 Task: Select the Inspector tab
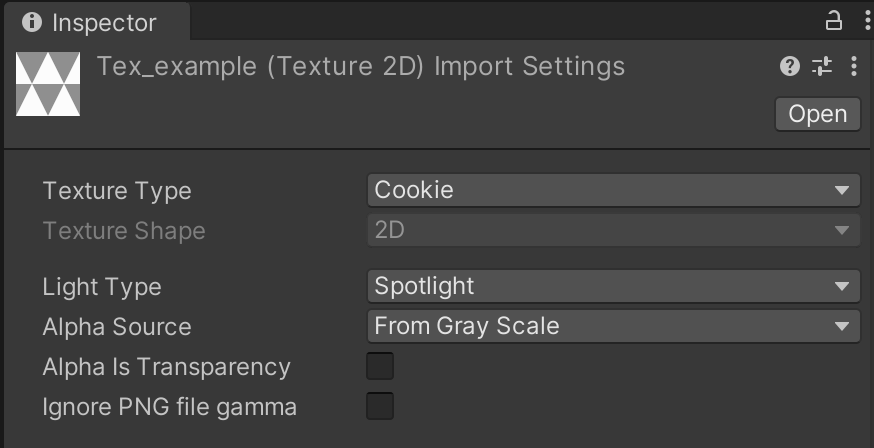[x=96, y=22]
